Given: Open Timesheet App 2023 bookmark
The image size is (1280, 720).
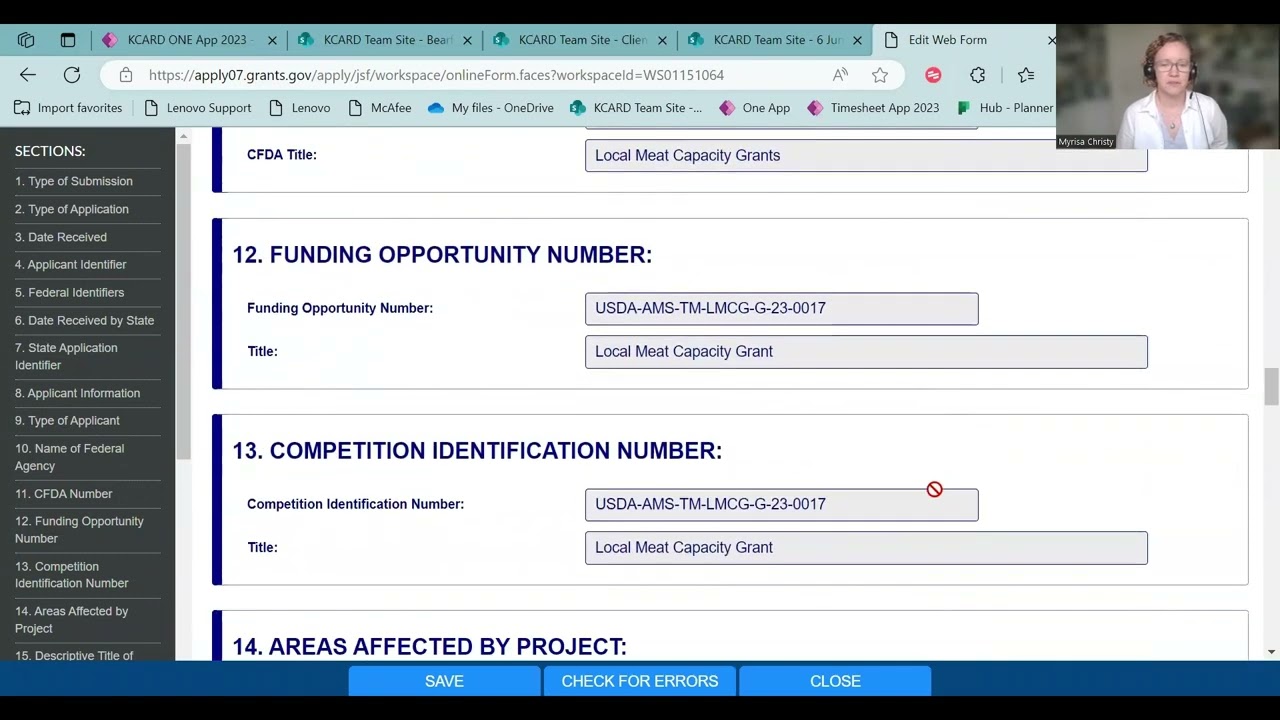Looking at the screenshot, I should pyautogui.click(x=873, y=108).
